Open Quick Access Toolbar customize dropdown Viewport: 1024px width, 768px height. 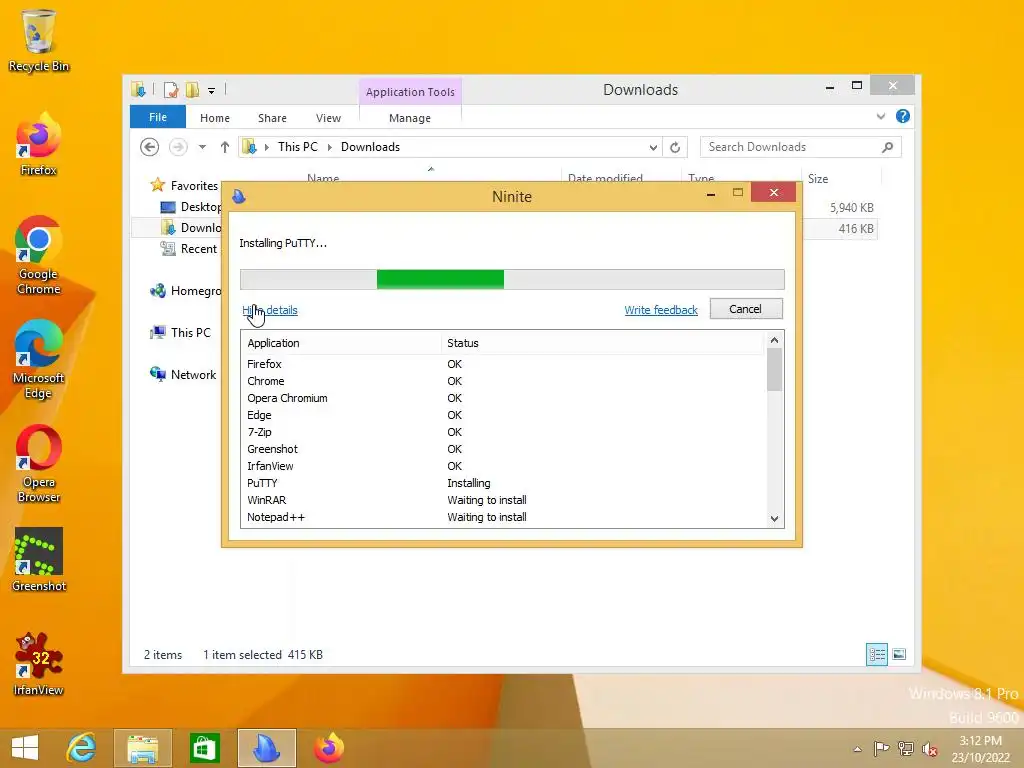point(212,90)
